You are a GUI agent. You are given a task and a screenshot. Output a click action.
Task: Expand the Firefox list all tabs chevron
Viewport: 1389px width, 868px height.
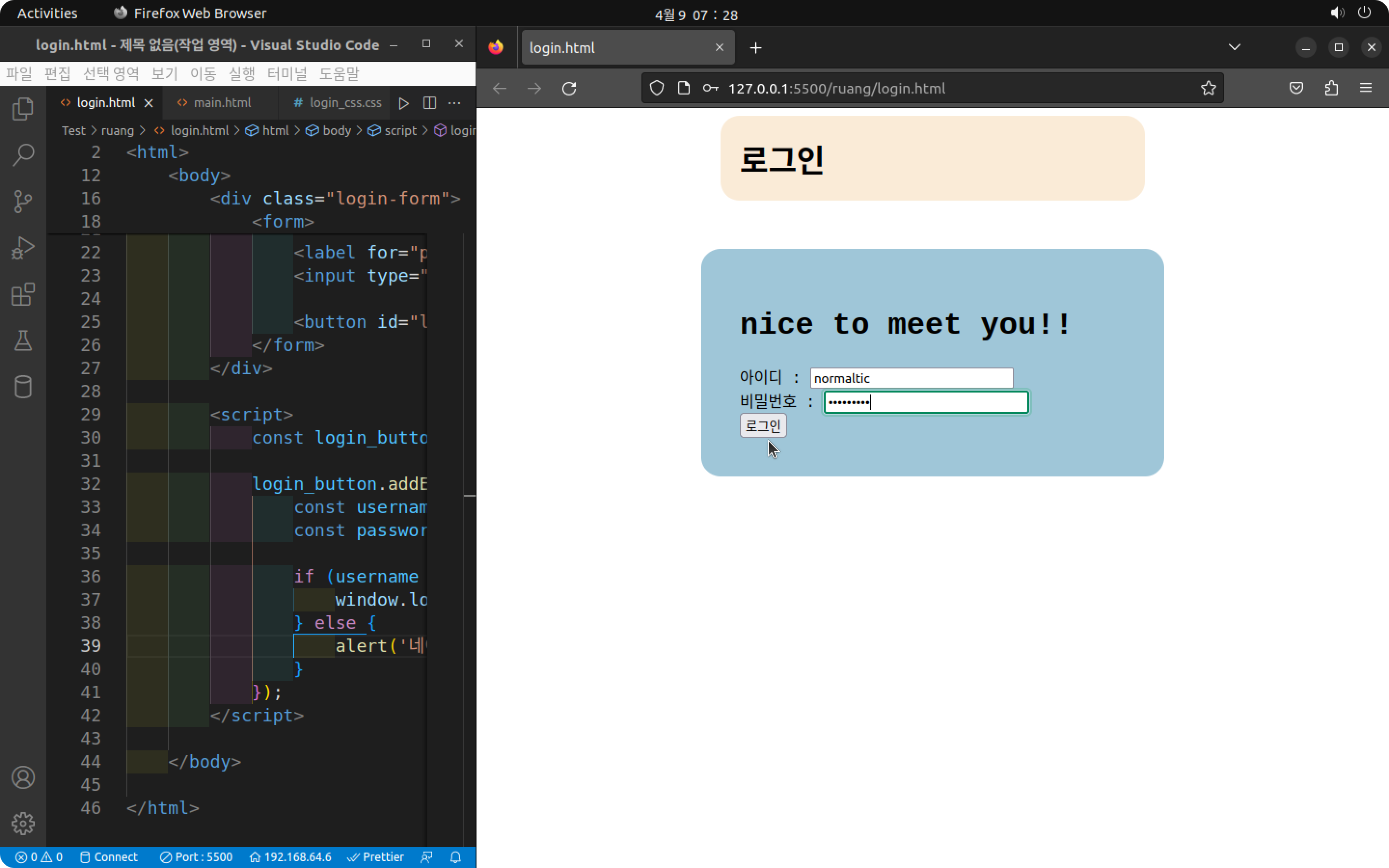coord(1234,48)
